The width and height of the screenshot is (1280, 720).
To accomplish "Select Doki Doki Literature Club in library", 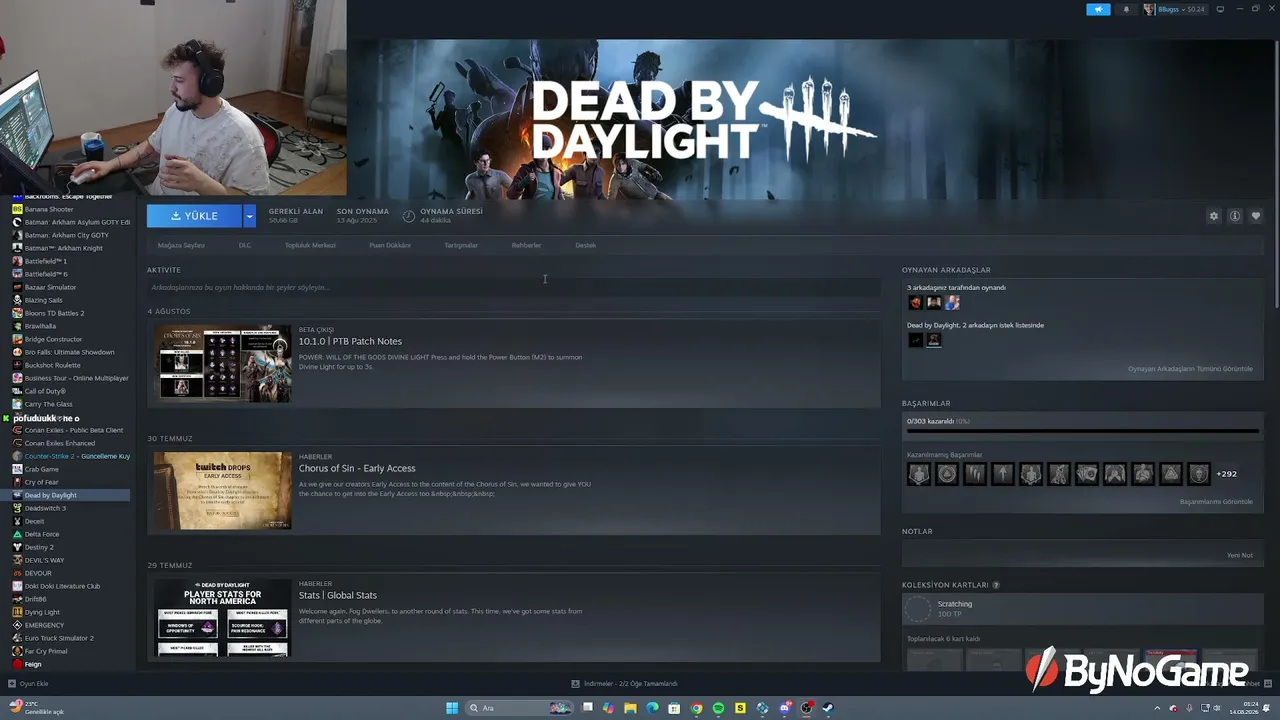I will point(62,586).
